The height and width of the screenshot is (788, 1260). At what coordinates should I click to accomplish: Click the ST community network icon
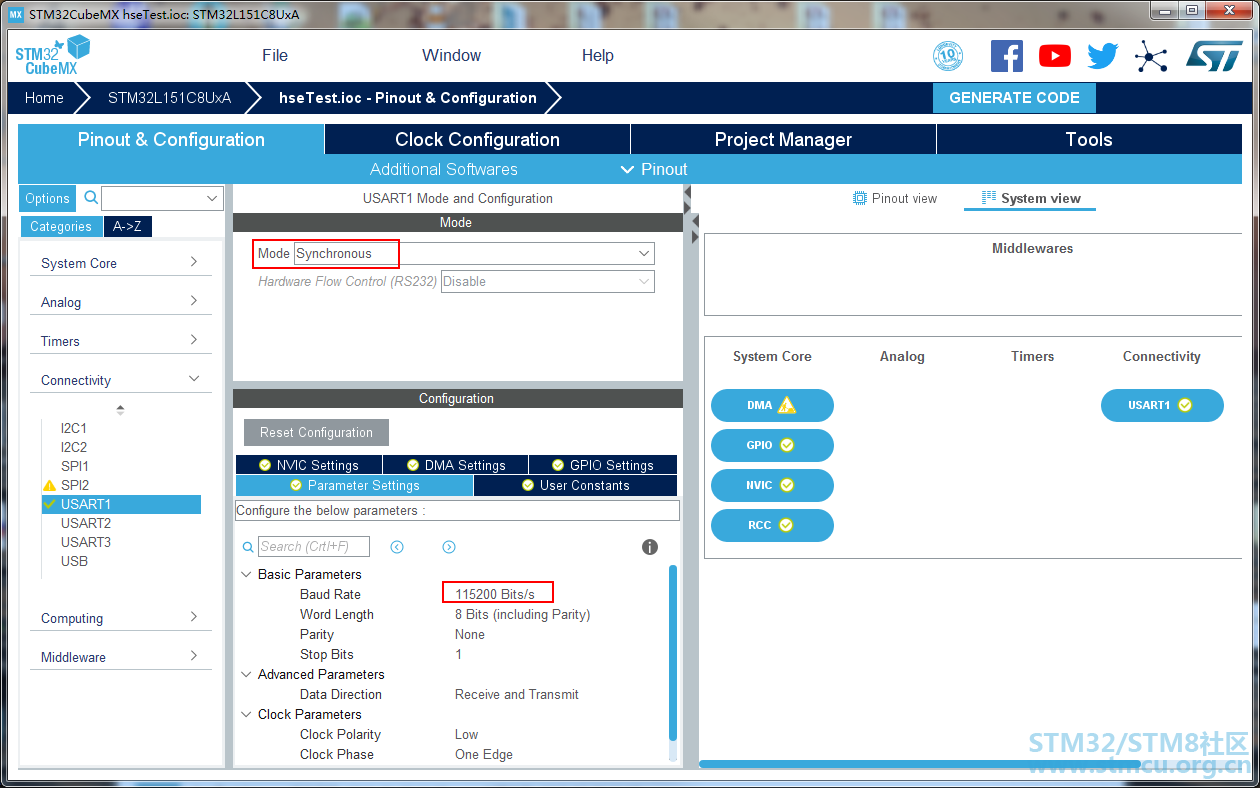[x=1151, y=56]
